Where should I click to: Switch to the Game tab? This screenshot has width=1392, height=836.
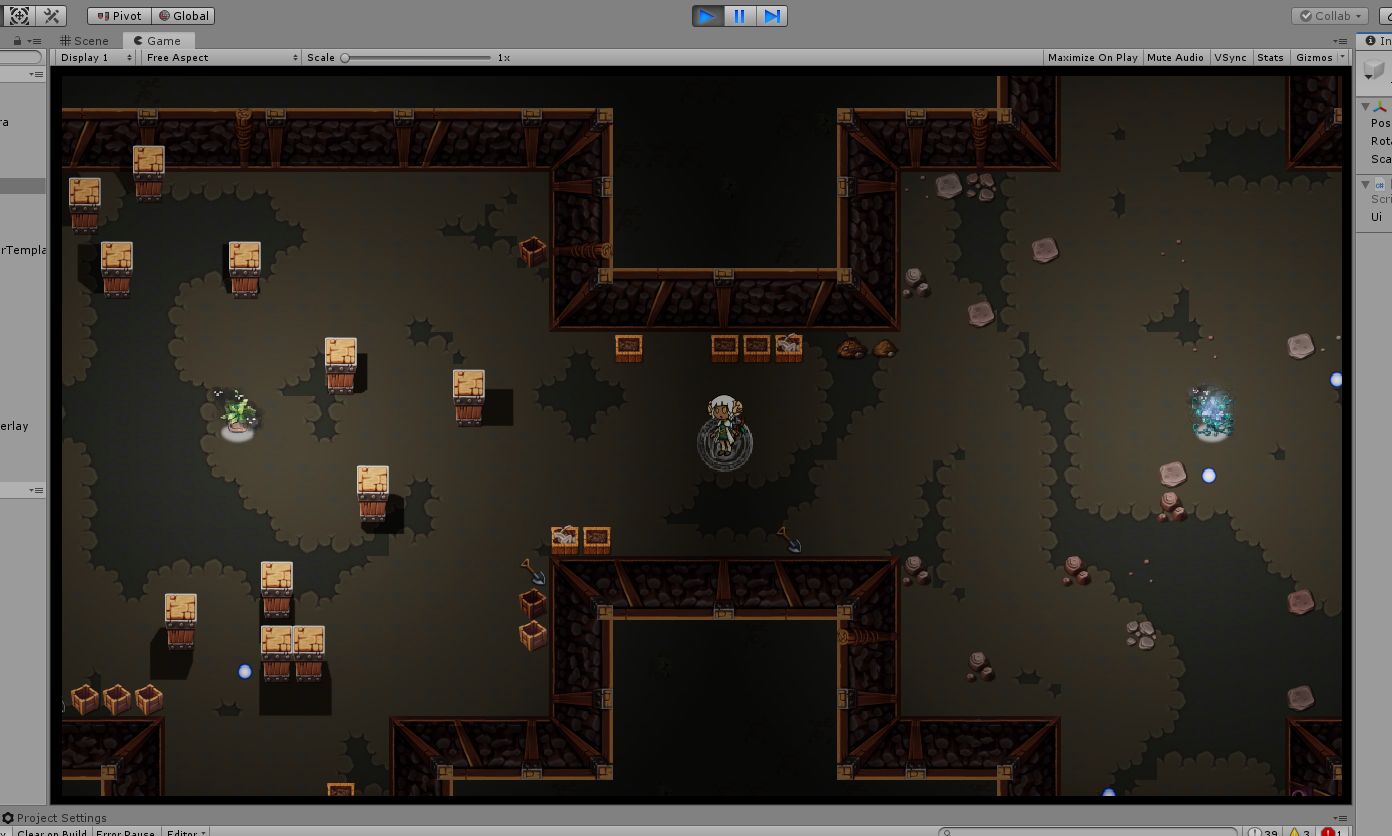point(158,41)
